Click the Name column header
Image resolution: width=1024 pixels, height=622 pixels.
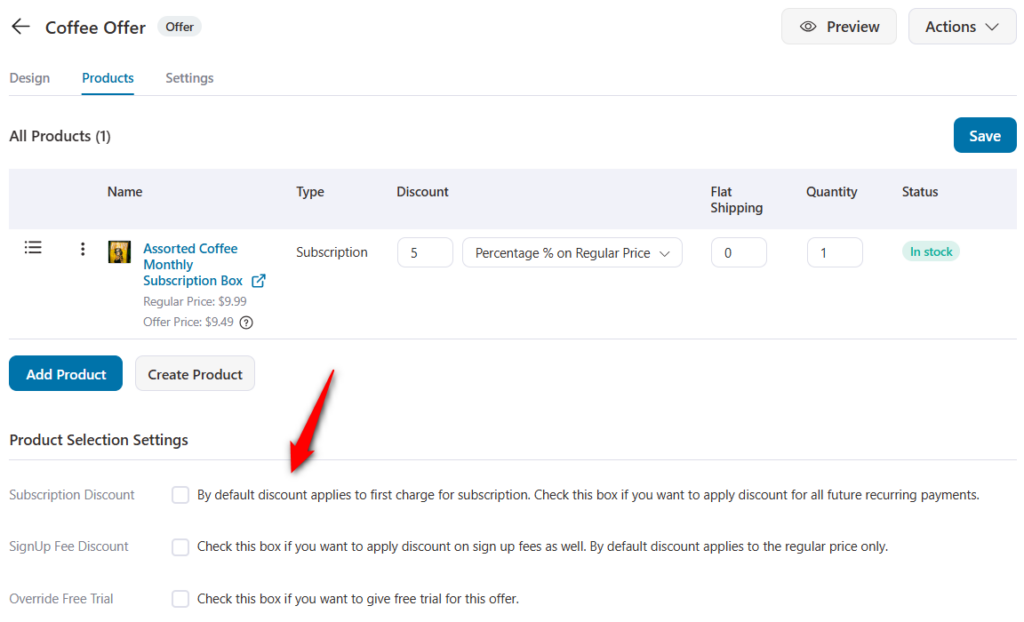pos(125,191)
